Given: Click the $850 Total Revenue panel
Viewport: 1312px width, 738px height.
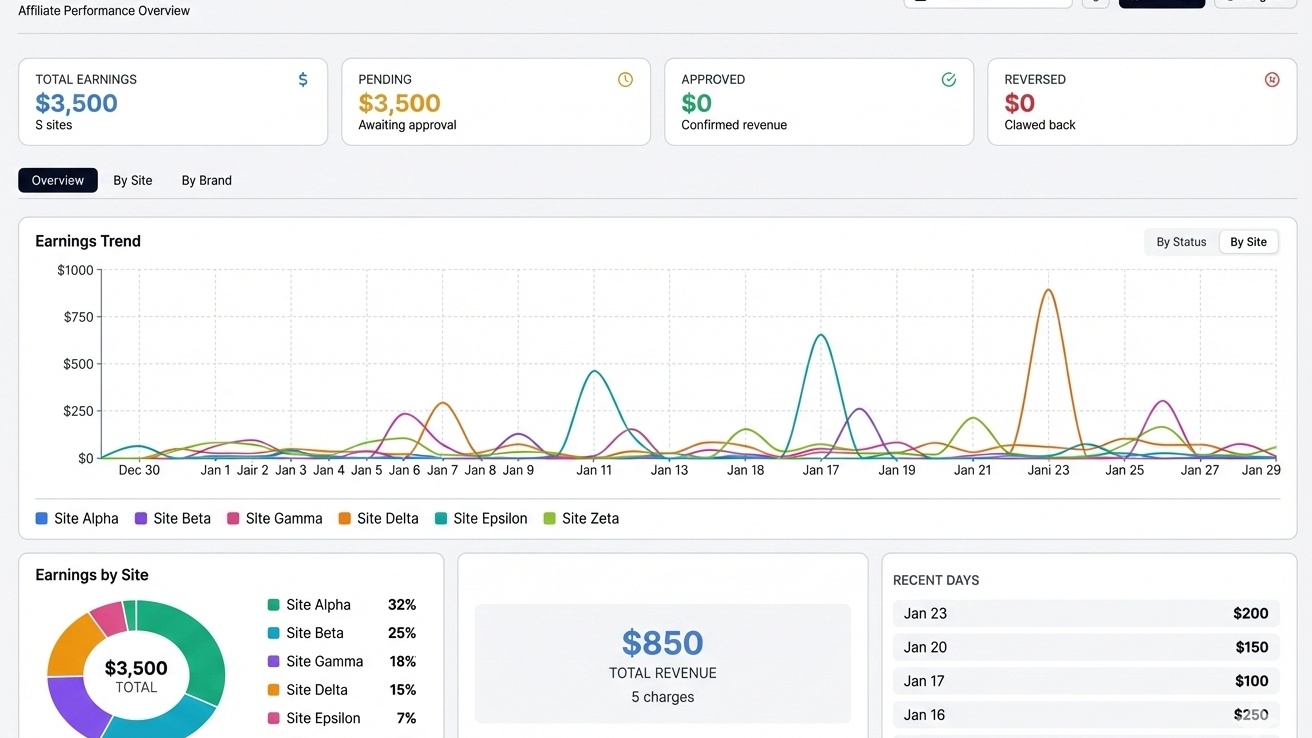Looking at the screenshot, I should click(662, 663).
